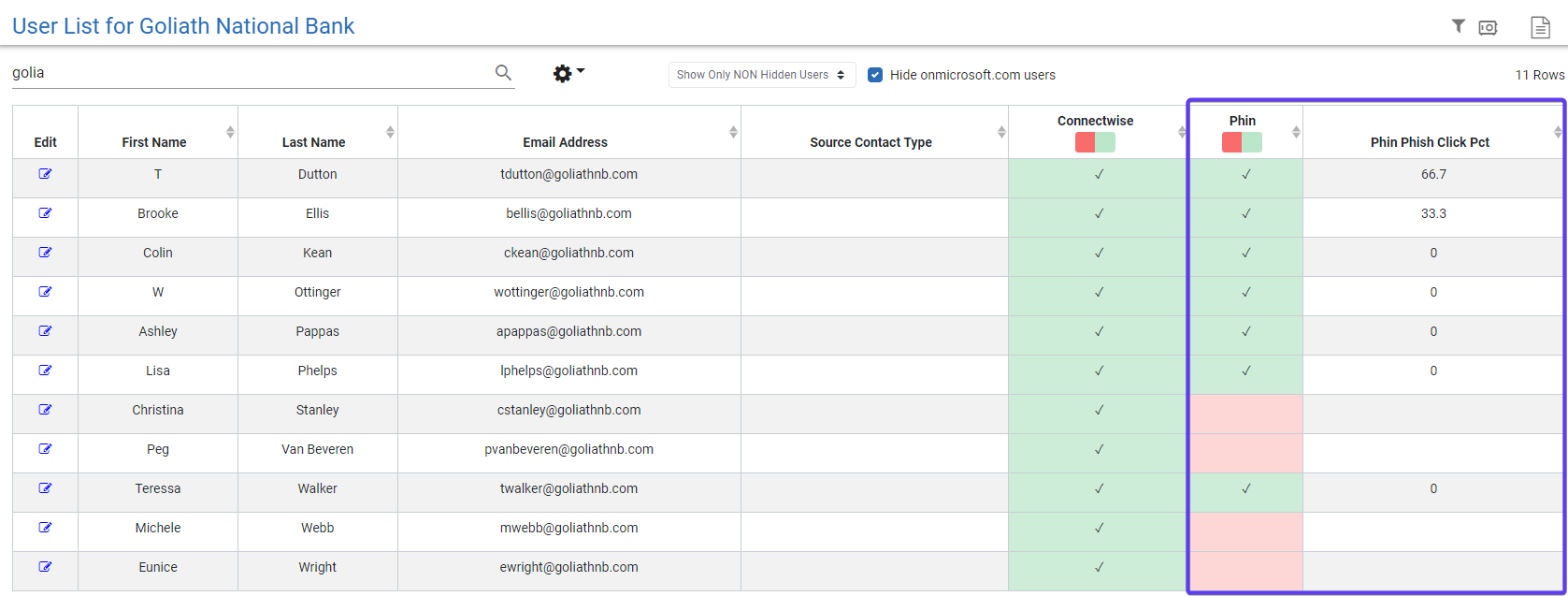The height and width of the screenshot is (596, 1568).
Task: Click the Phin checkmark for Colin Kean
Action: (x=1245, y=253)
